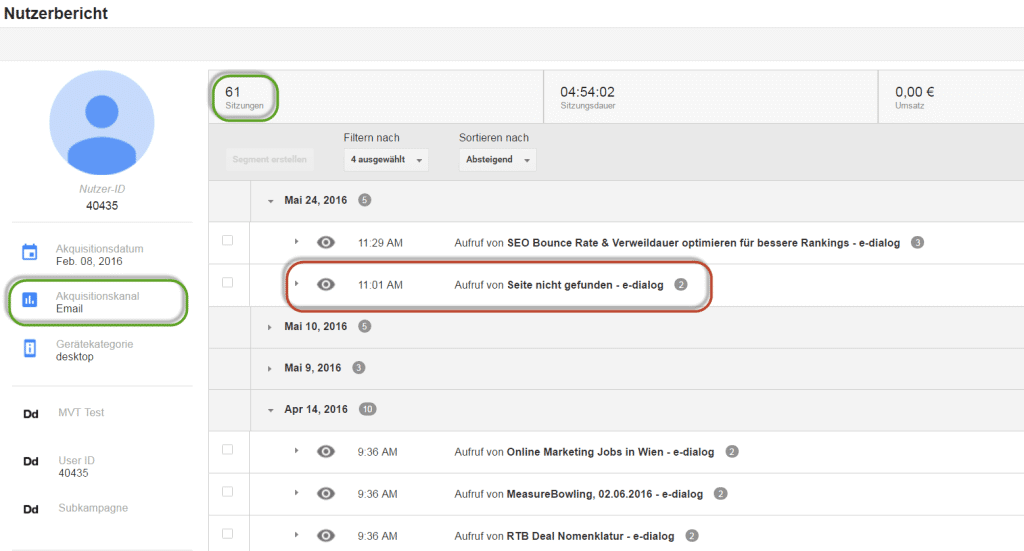Click the Akquisitionskanal bar chart icon
This screenshot has width=1024, height=551.
click(x=30, y=299)
